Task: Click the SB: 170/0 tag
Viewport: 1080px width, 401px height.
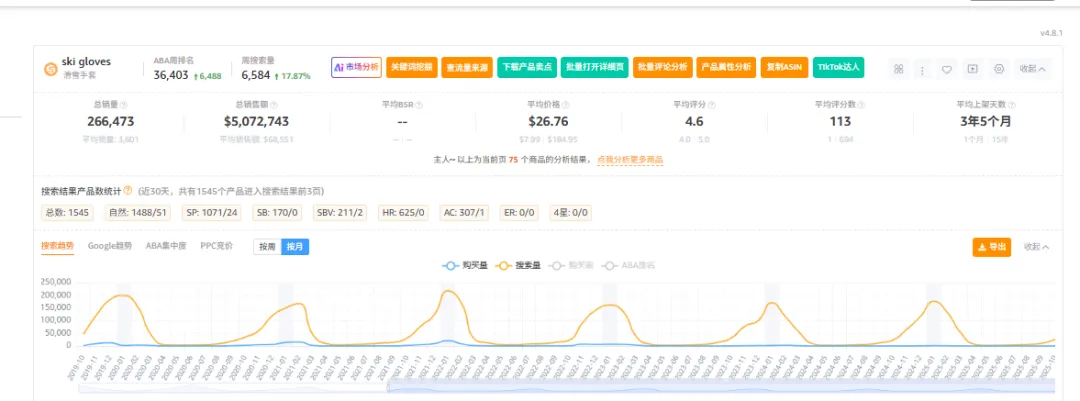Action: [x=278, y=213]
